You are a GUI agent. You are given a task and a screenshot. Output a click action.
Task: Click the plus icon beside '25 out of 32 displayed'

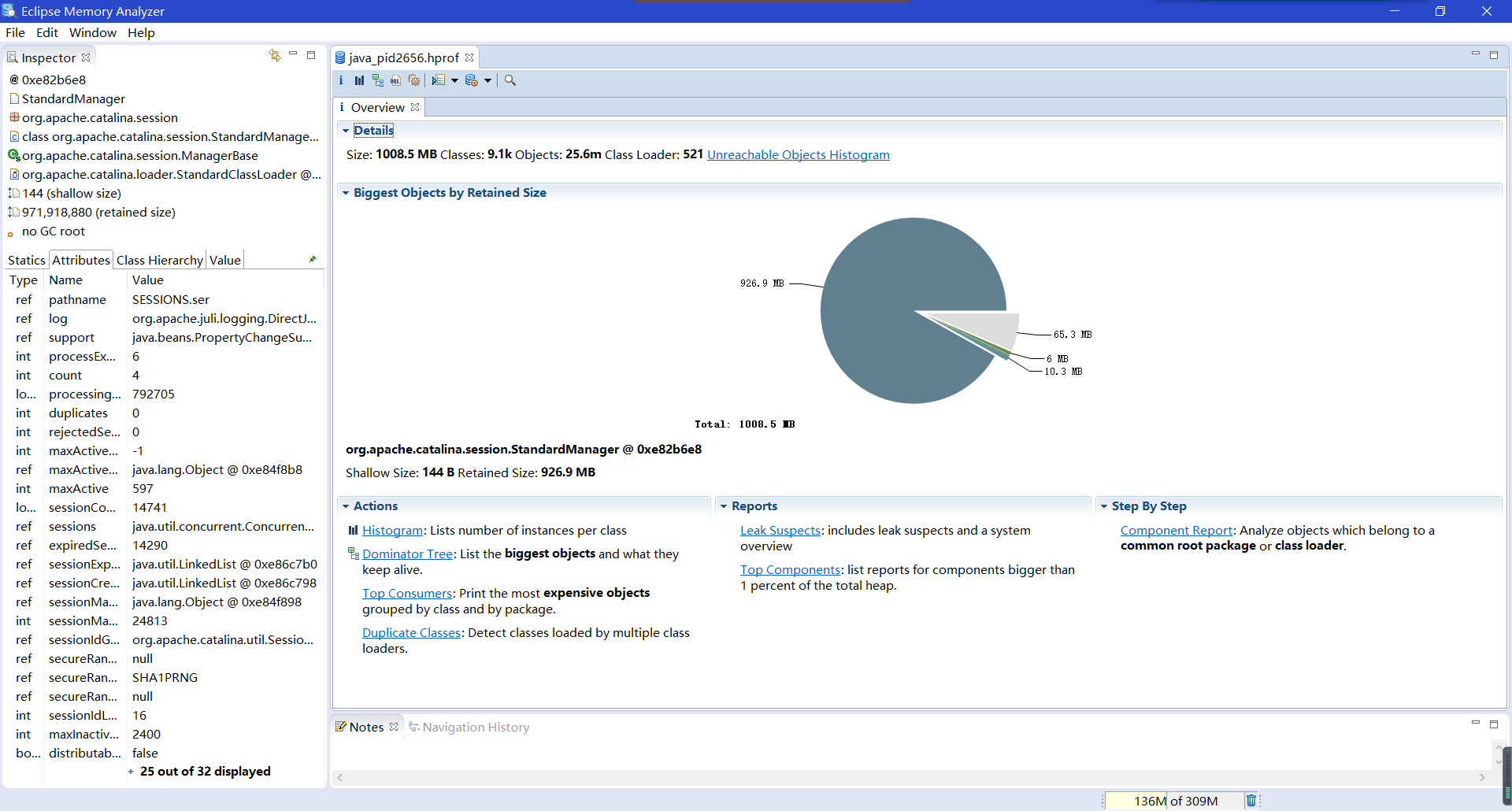131,772
